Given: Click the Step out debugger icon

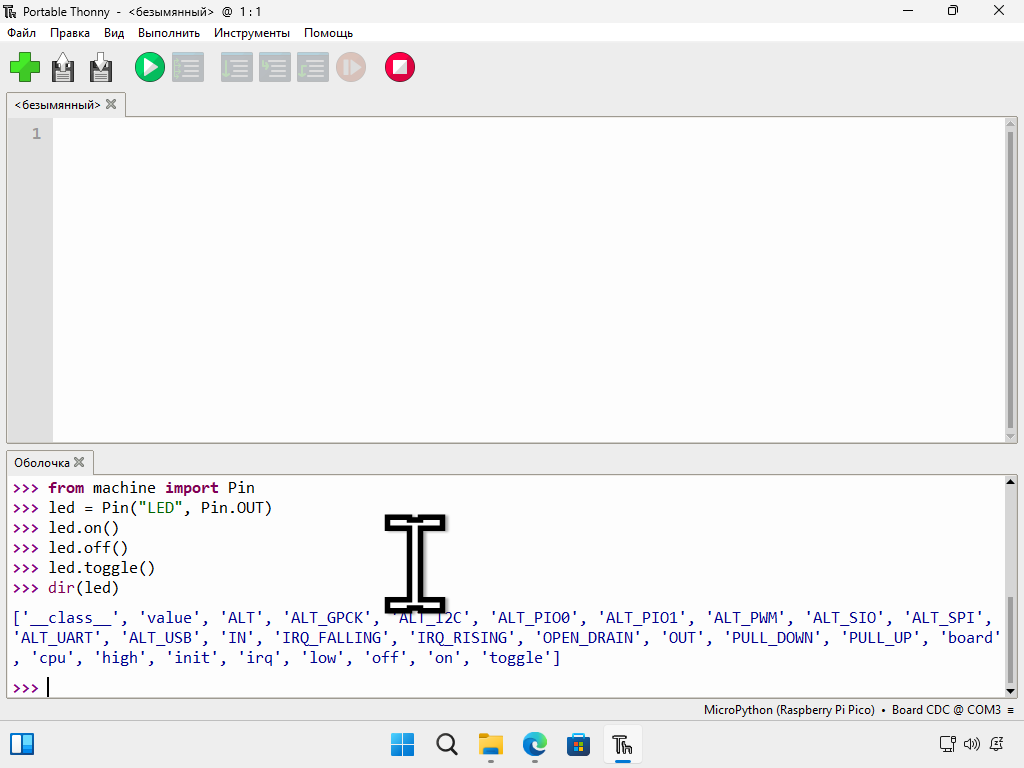Looking at the screenshot, I should [313, 67].
